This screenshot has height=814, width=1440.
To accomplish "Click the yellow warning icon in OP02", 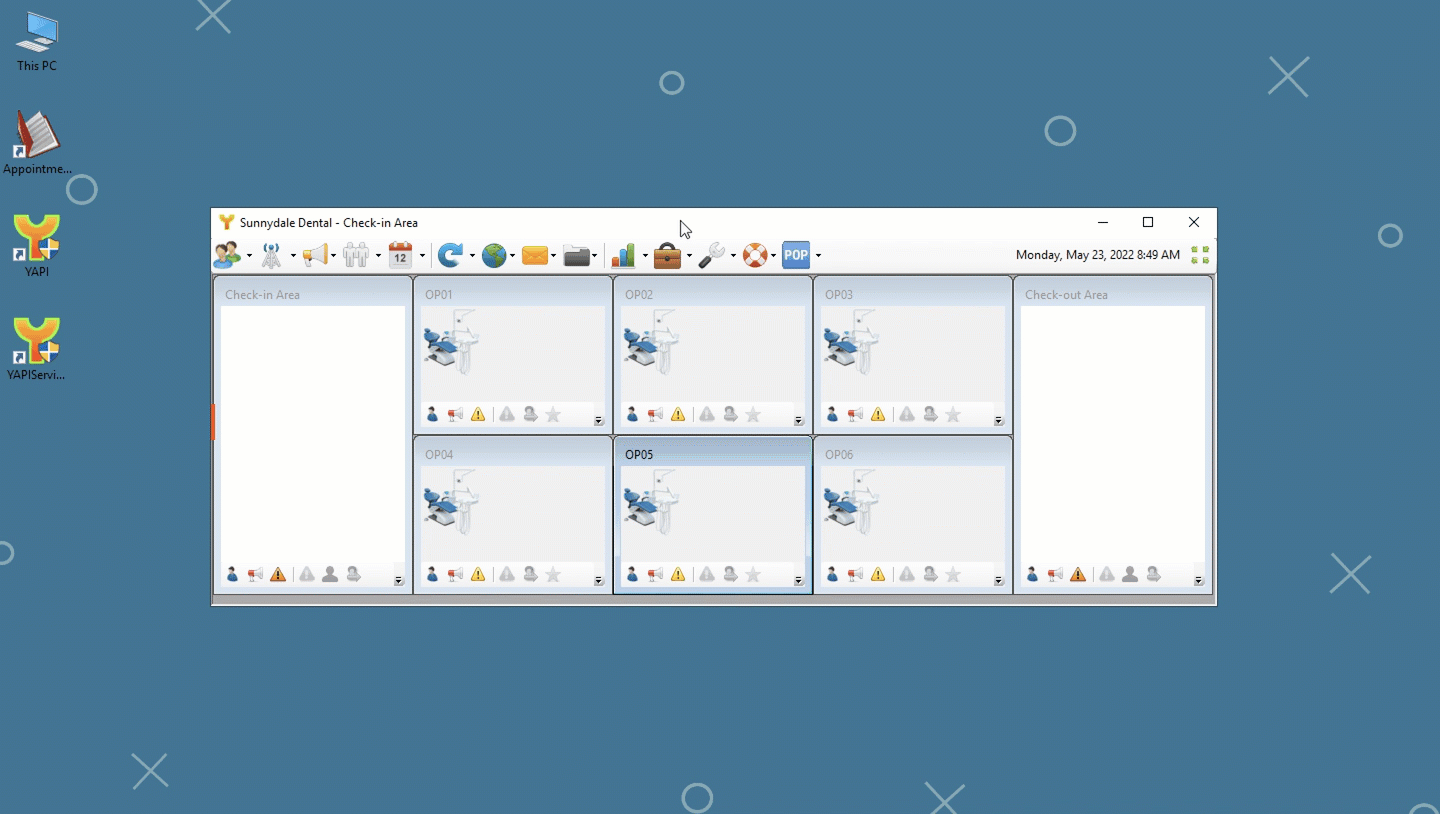I will point(678,414).
